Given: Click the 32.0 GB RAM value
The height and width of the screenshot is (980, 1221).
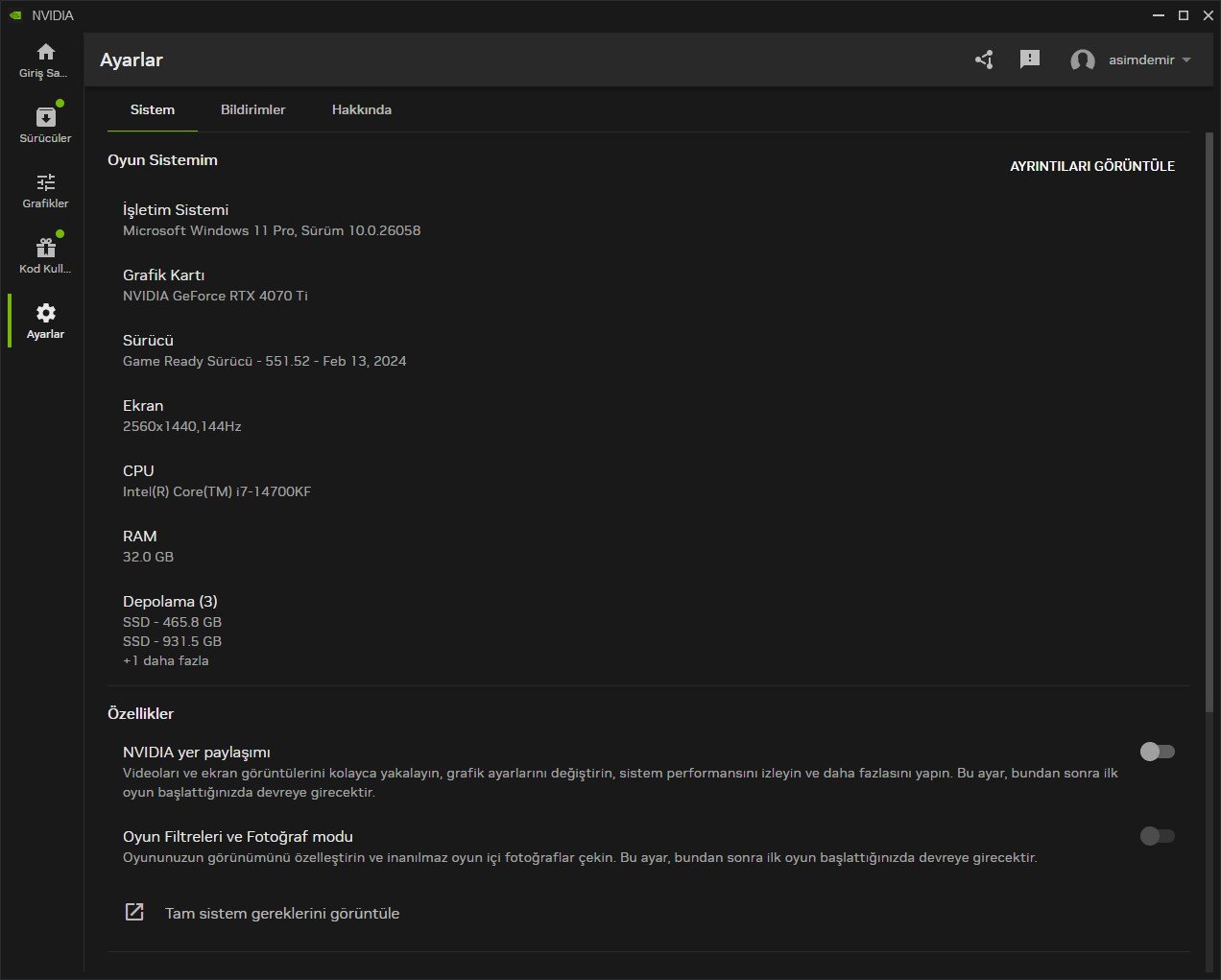Looking at the screenshot, I should (148, 557).
